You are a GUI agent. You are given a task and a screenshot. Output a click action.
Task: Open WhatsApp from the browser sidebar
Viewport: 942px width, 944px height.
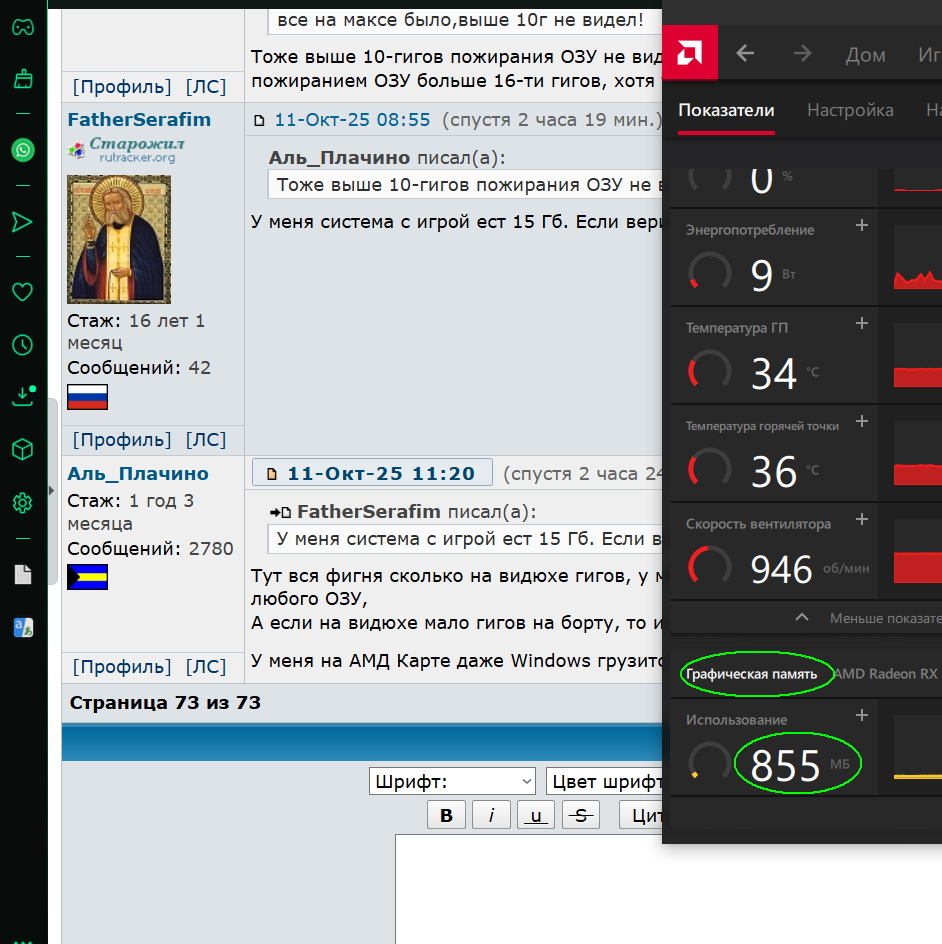click(x=21, y=150)
